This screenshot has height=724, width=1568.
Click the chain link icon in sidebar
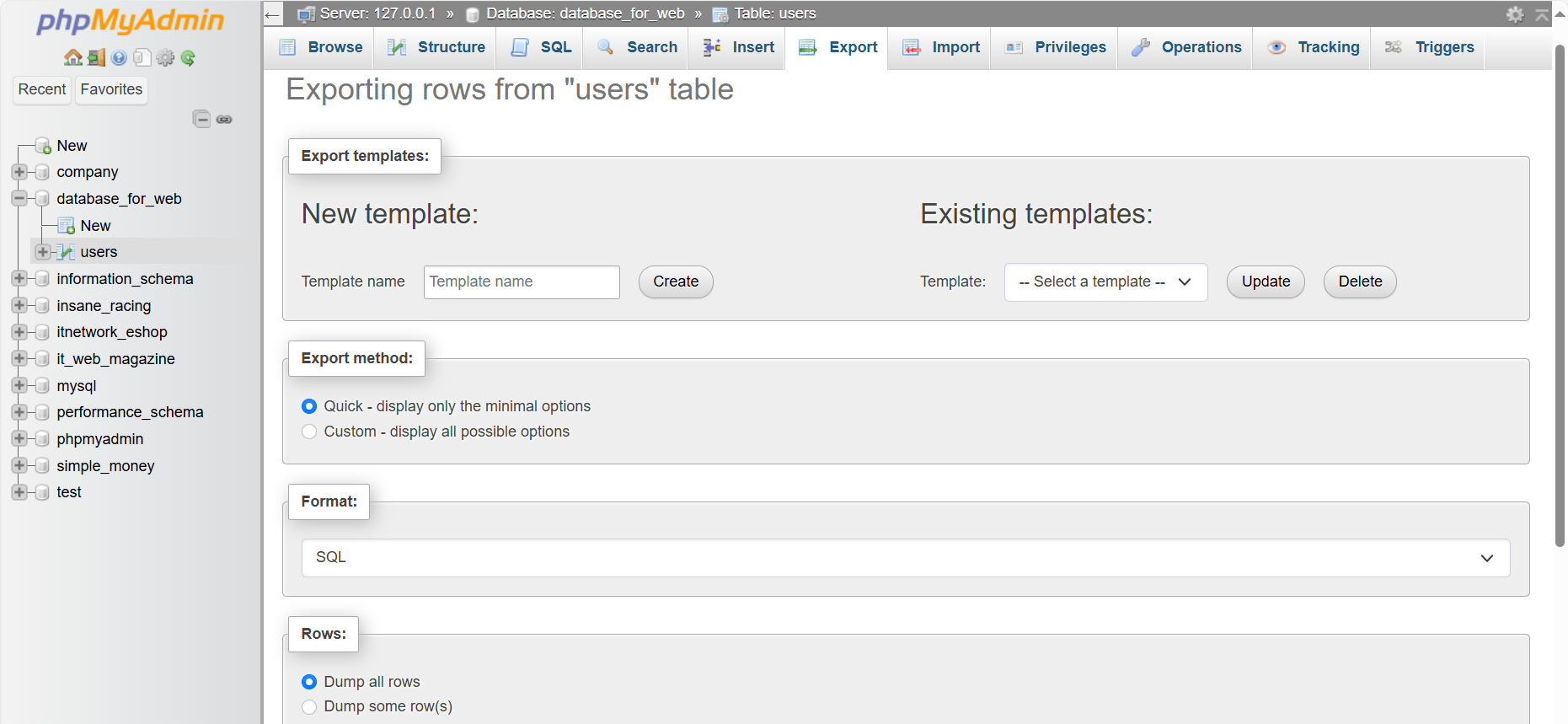[x=224, y=119]
